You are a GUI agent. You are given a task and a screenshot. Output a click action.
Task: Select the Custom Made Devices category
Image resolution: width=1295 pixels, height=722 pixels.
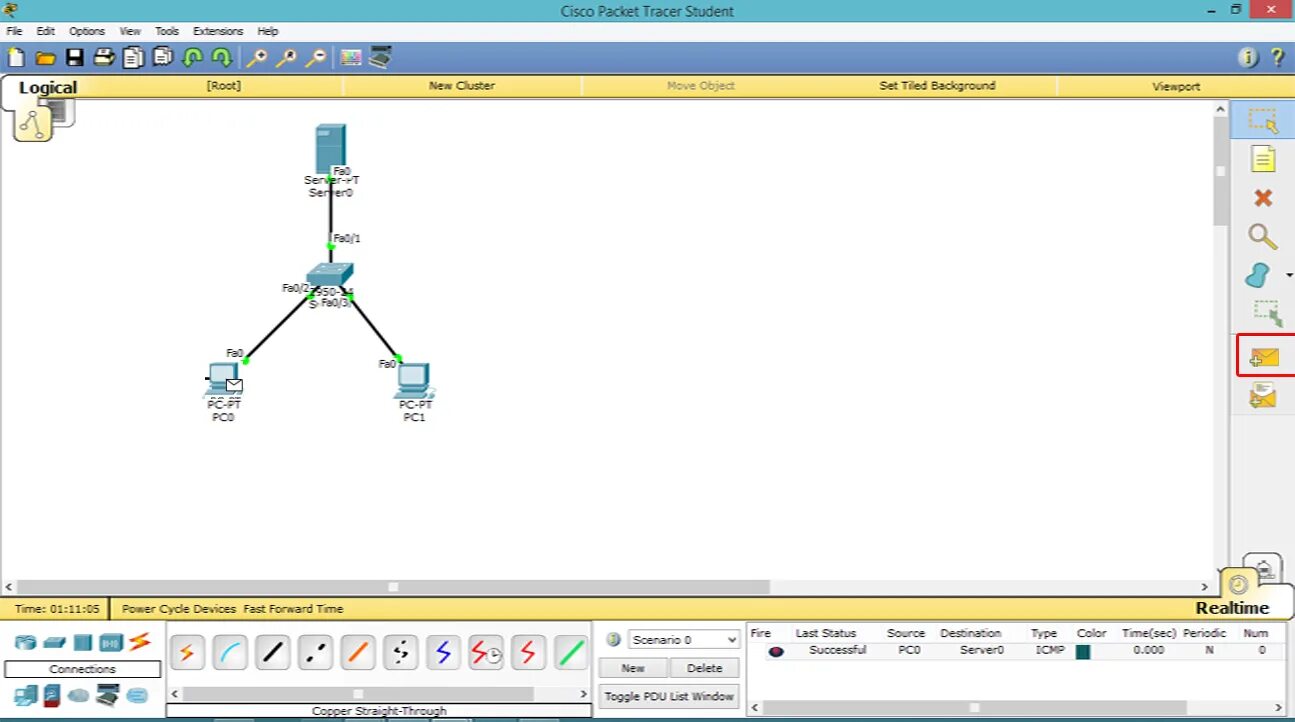point(107,695)
